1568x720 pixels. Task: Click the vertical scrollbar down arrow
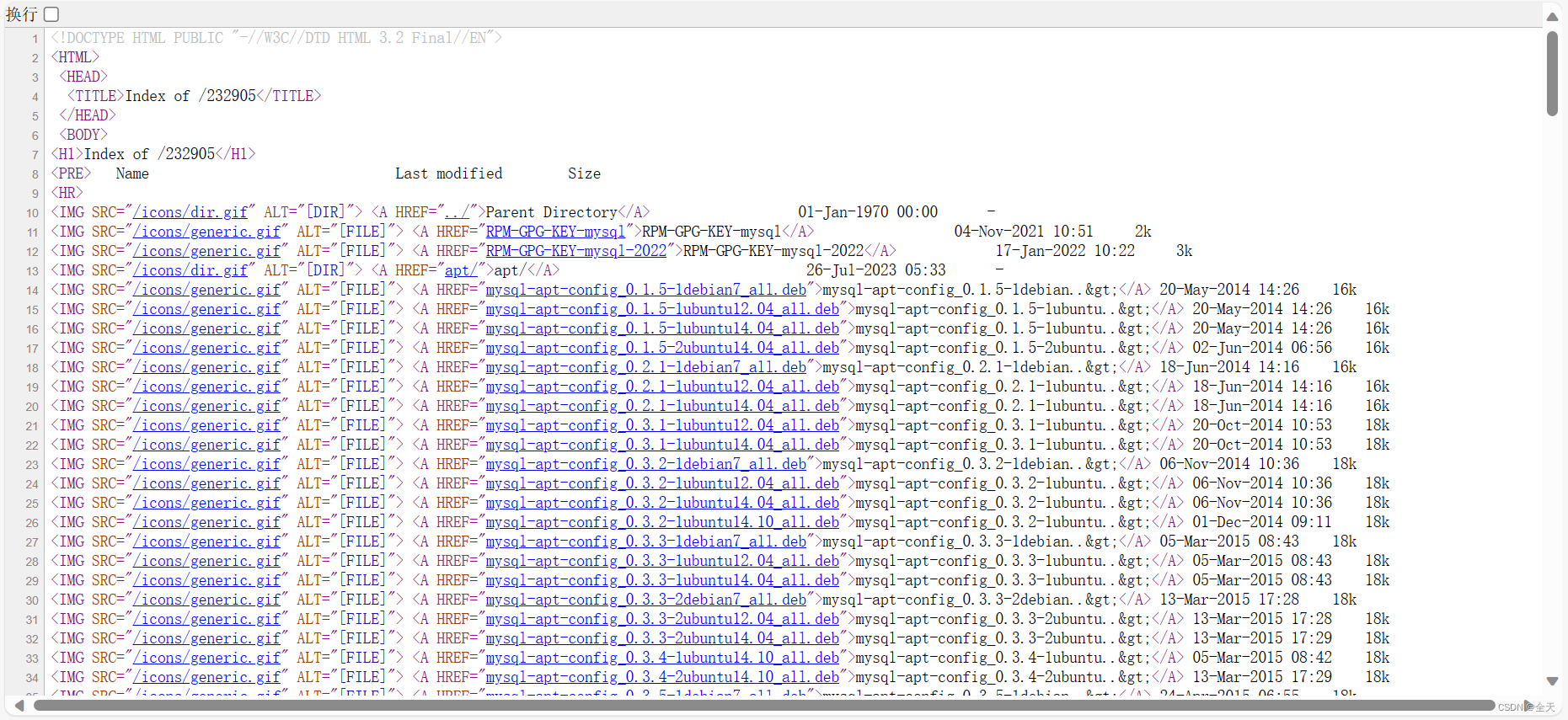[x=1552, y=681]
